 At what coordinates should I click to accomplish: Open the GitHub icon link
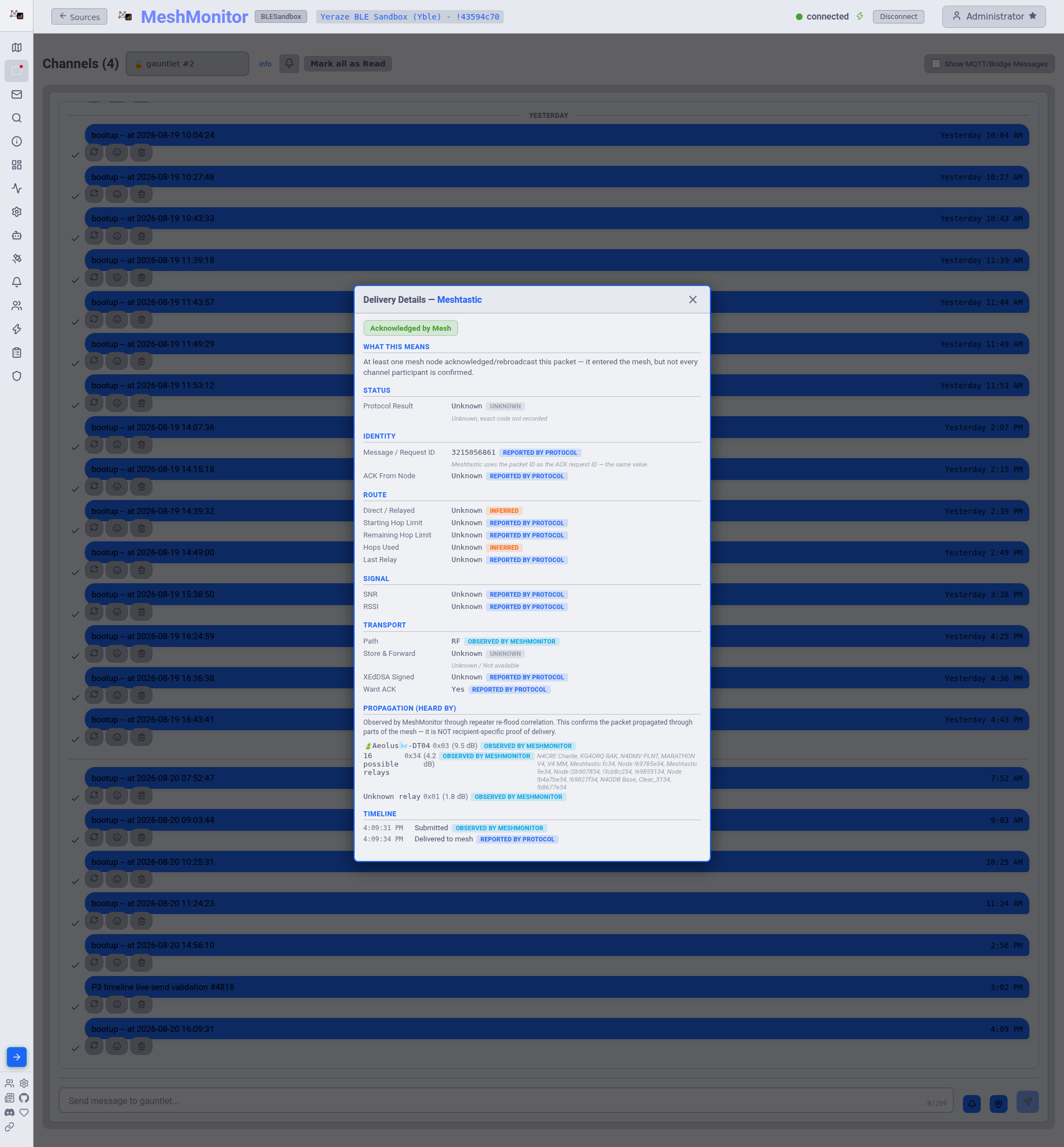click(24, 1098)
